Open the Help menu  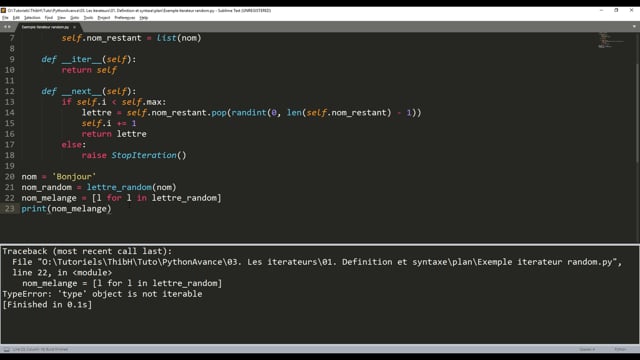tap(144, 18)
